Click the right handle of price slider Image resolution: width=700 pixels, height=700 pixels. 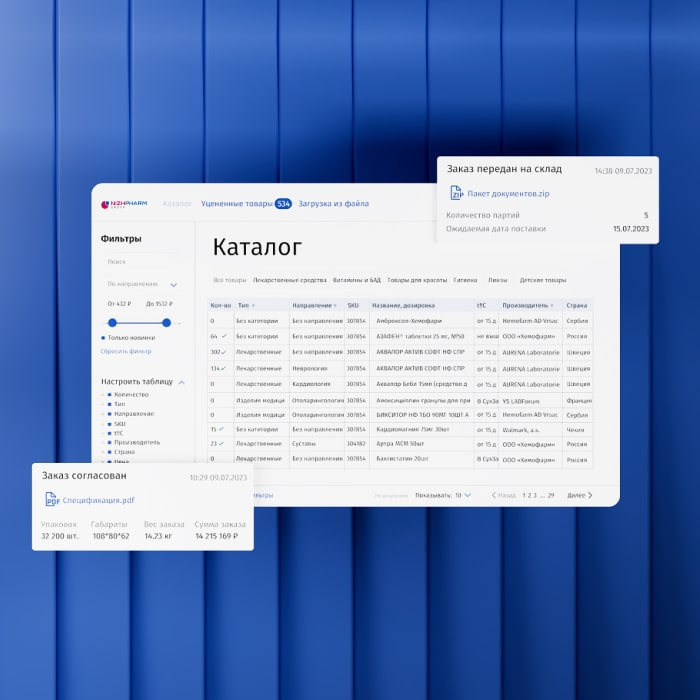166,322
